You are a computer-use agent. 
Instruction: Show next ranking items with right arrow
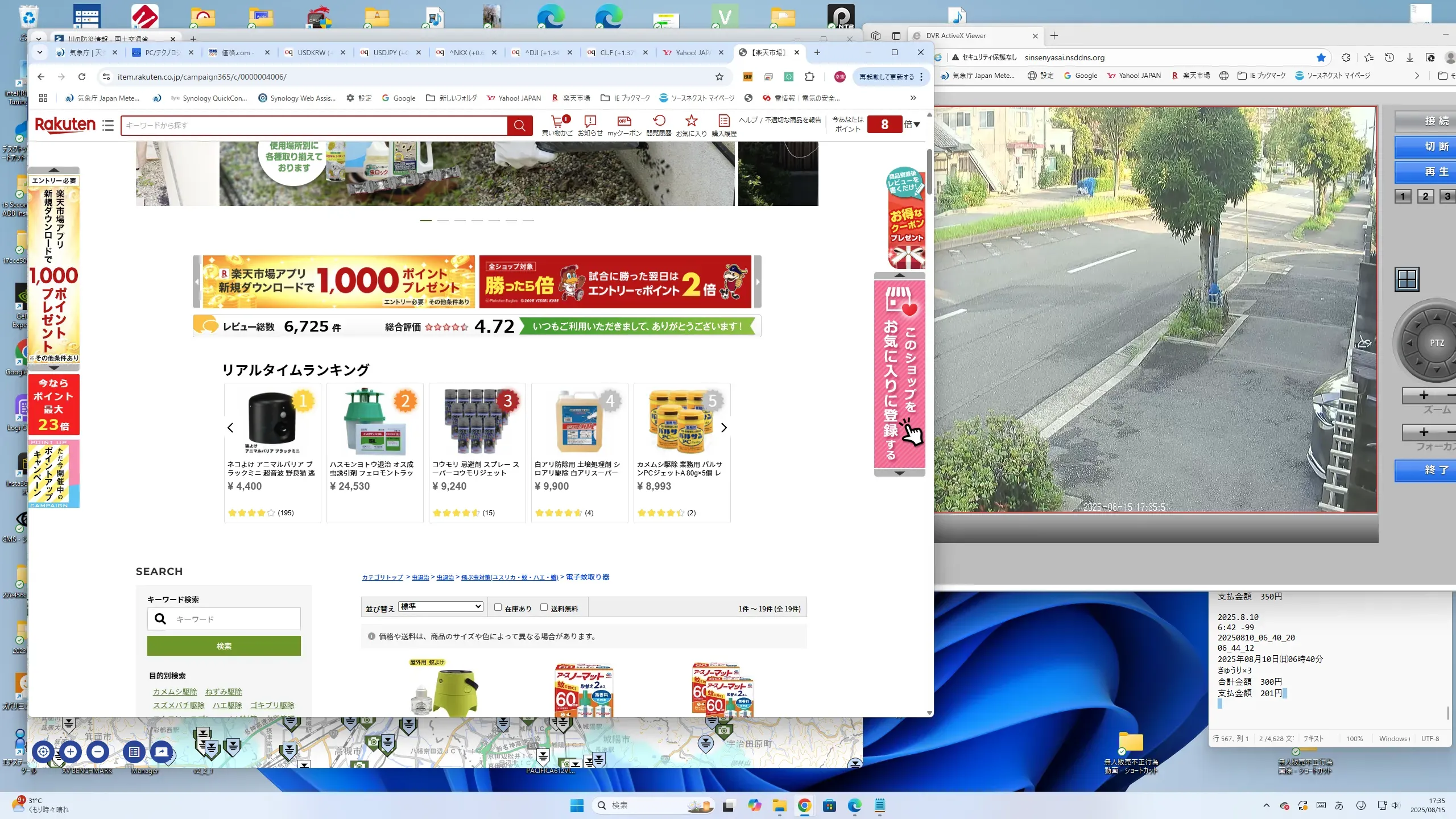pyautogui.click(x=723, y=428)
